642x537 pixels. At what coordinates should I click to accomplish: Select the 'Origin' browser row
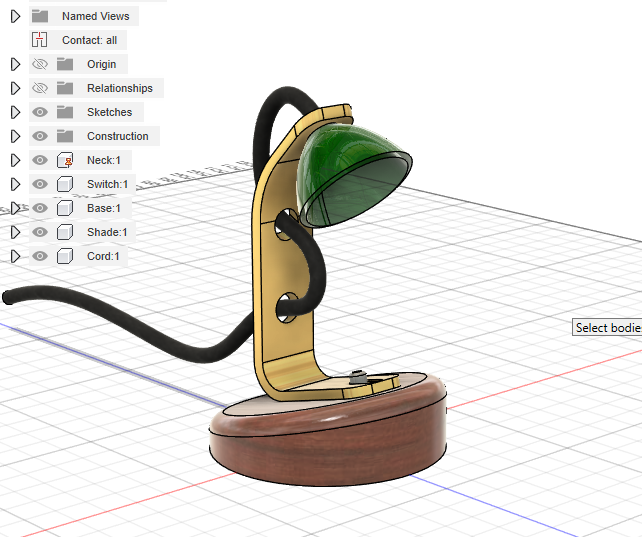(x=79, y=64)
